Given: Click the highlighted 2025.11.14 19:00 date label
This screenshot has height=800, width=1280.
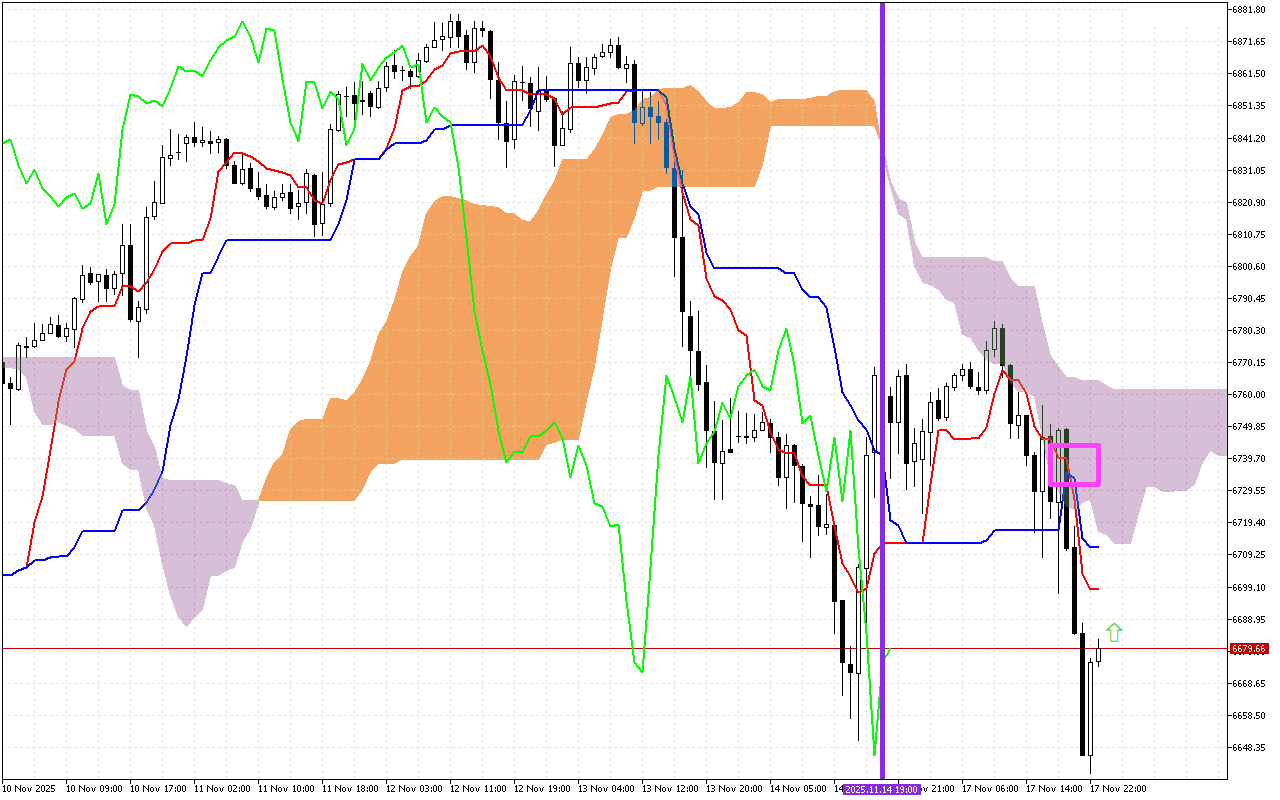Looking at the screenshot, I should coord(880,789).
